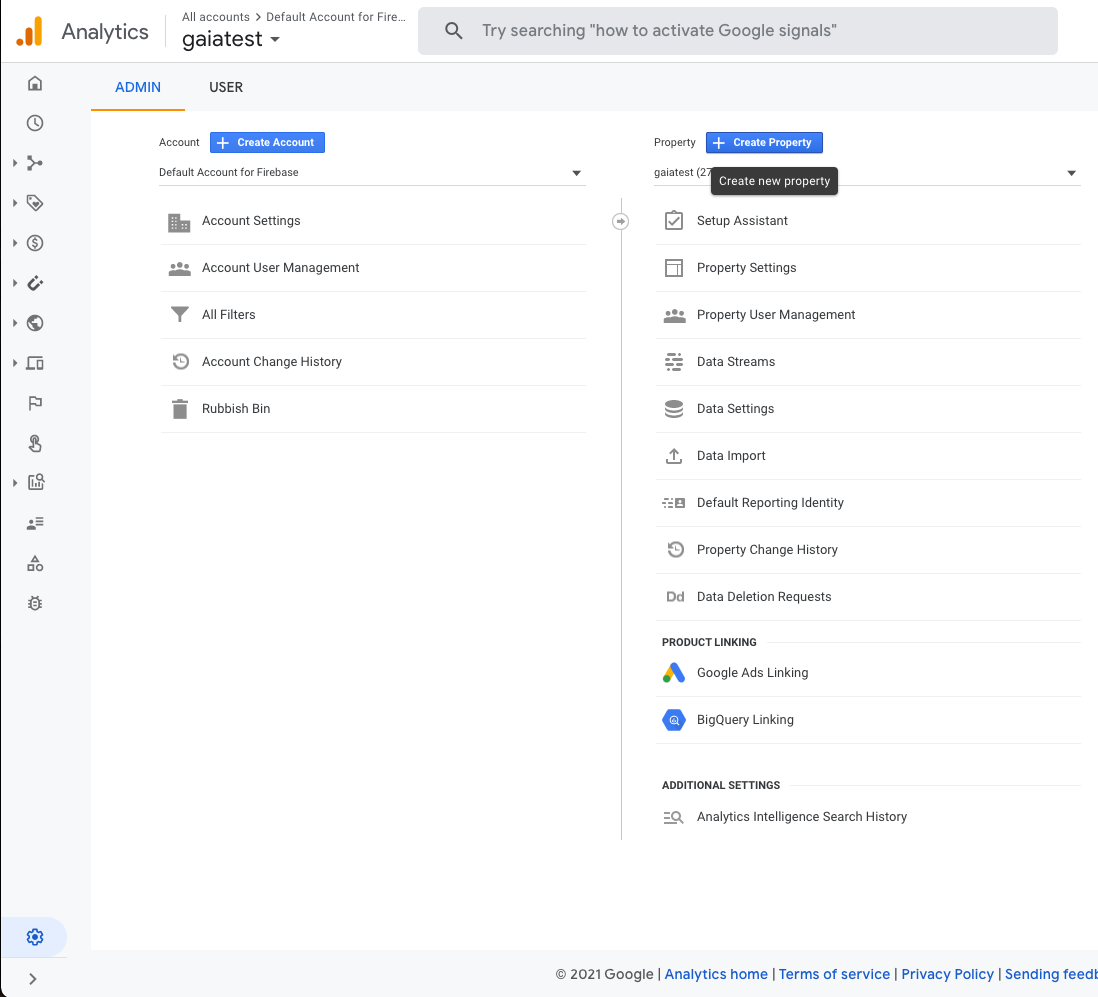
Task: Open the Audiences person-list sidebar icon
Action: pyautogui.click(x=35, y=523)
